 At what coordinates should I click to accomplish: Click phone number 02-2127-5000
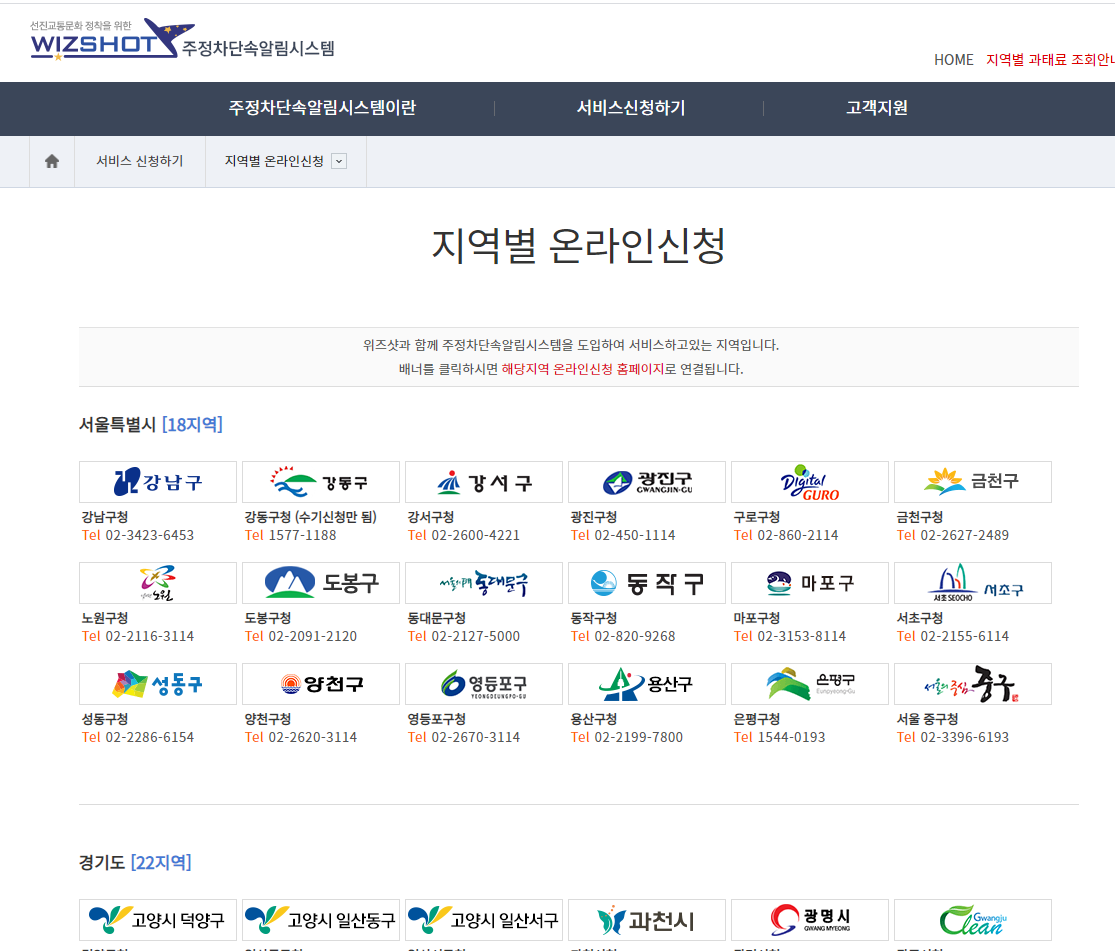click(x=476, y=637)
